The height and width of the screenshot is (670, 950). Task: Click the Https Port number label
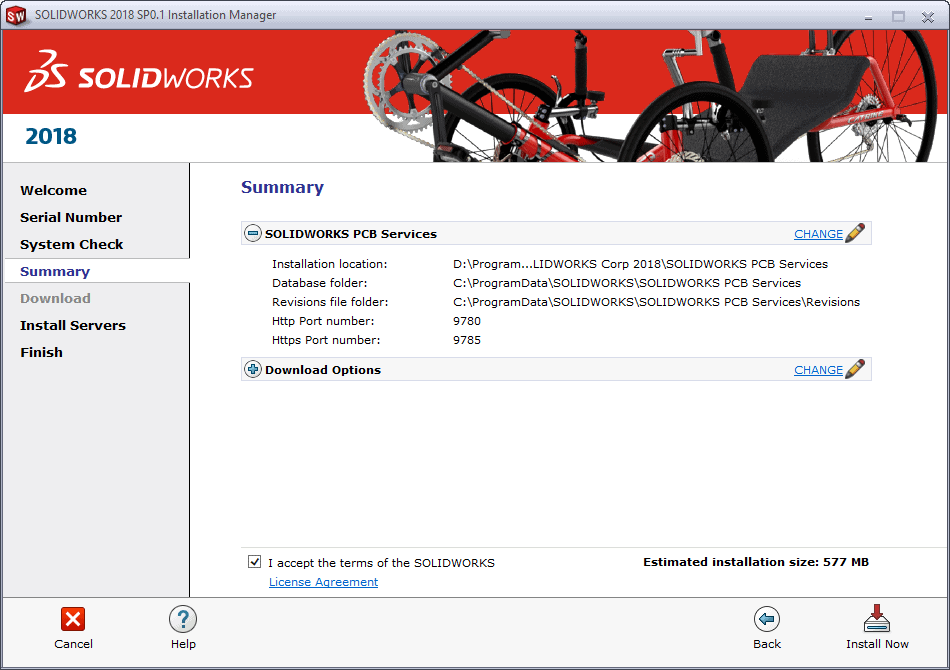click(x=326, y=340)
